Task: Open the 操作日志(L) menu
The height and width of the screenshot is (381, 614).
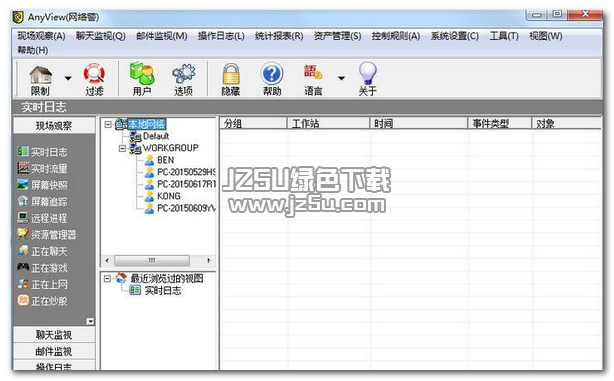Action: click(x=221, y=36)
